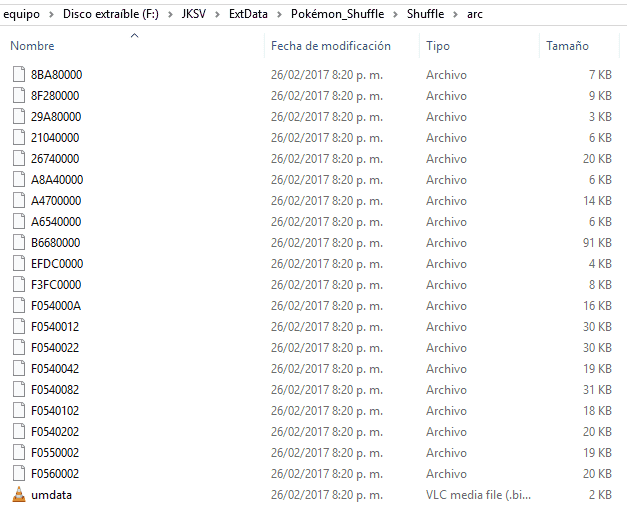The image size is (627, 515).
Task: Click the F0540042 file icon
Action: (19, 368)
